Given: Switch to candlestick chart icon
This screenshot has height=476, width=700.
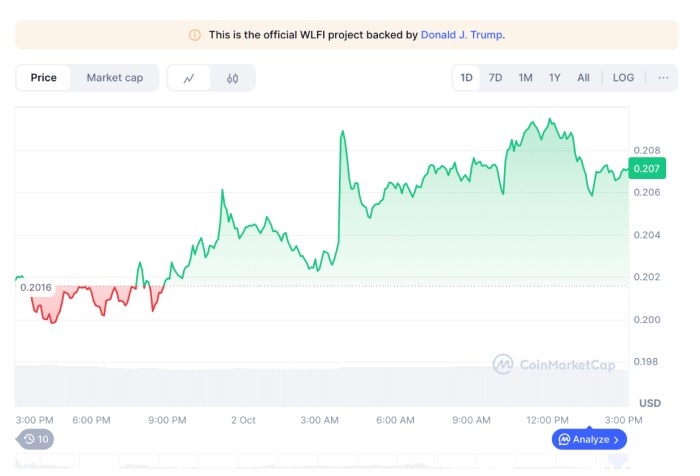Looking at the screenshot, I should pos(233,78).
